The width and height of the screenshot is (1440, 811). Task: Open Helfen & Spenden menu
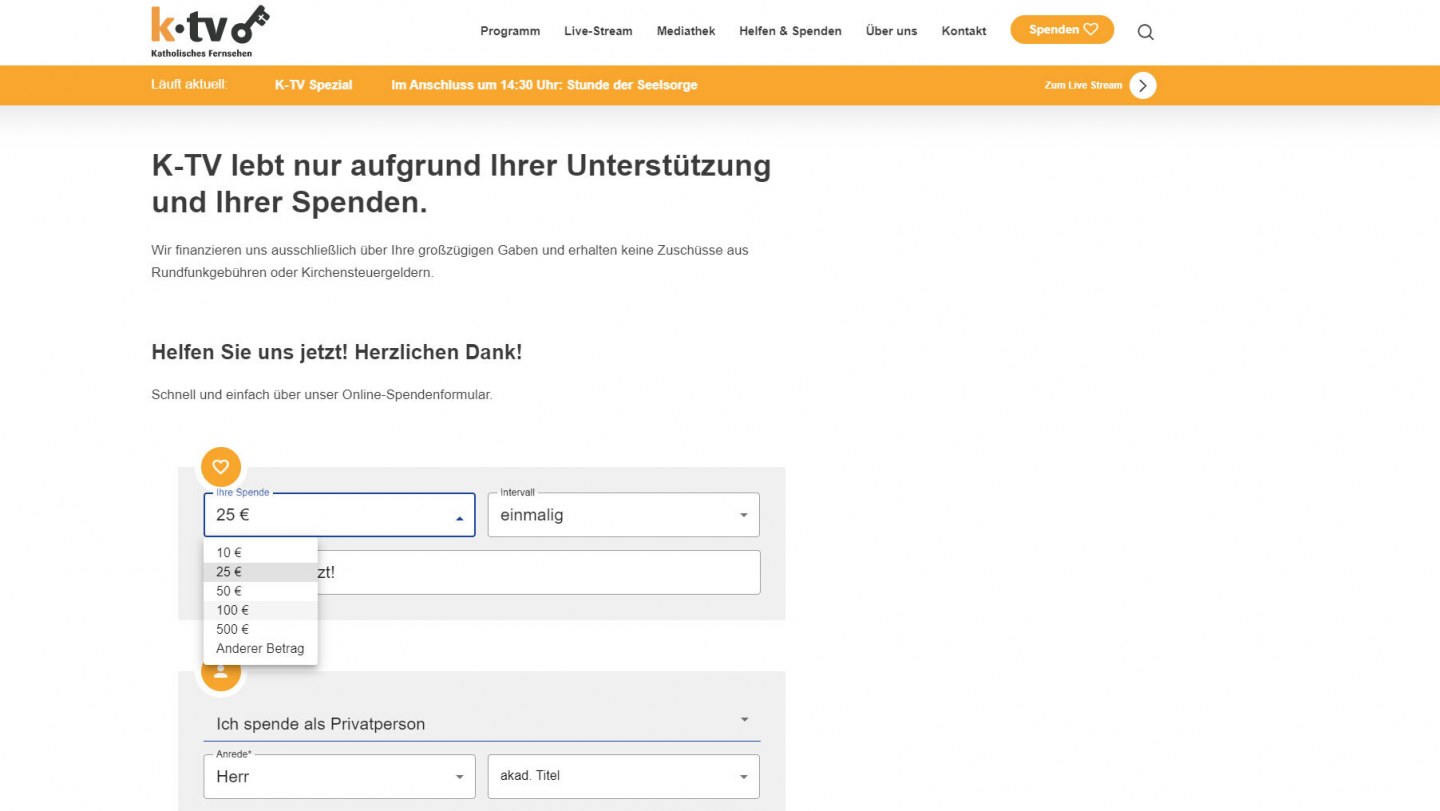tap(790, 31)
